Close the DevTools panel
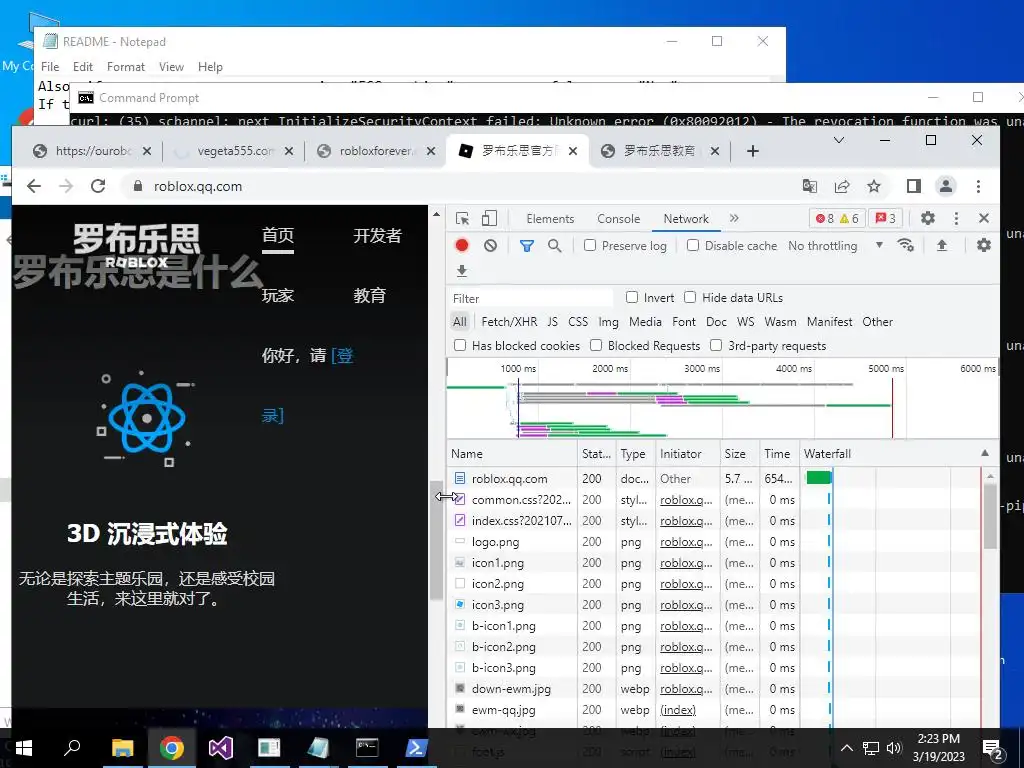Viewport: 1024px width, 768px height. (x=984, y=218)
